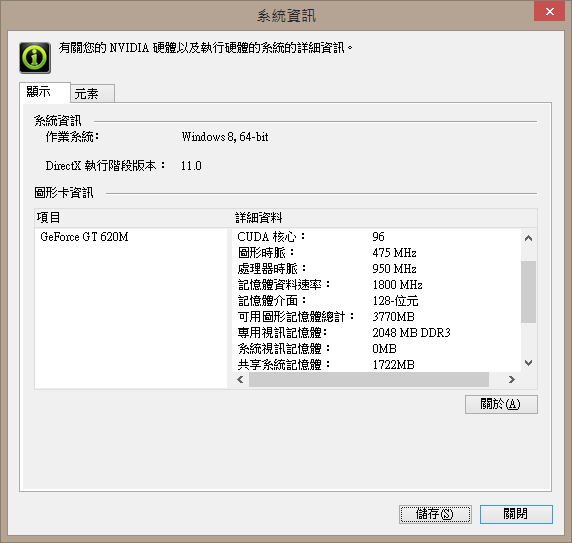Click the horizontal scrollbar thumb
Viewport: 572px width, 543px height.
pyautogui.click(x=369, y=380)
